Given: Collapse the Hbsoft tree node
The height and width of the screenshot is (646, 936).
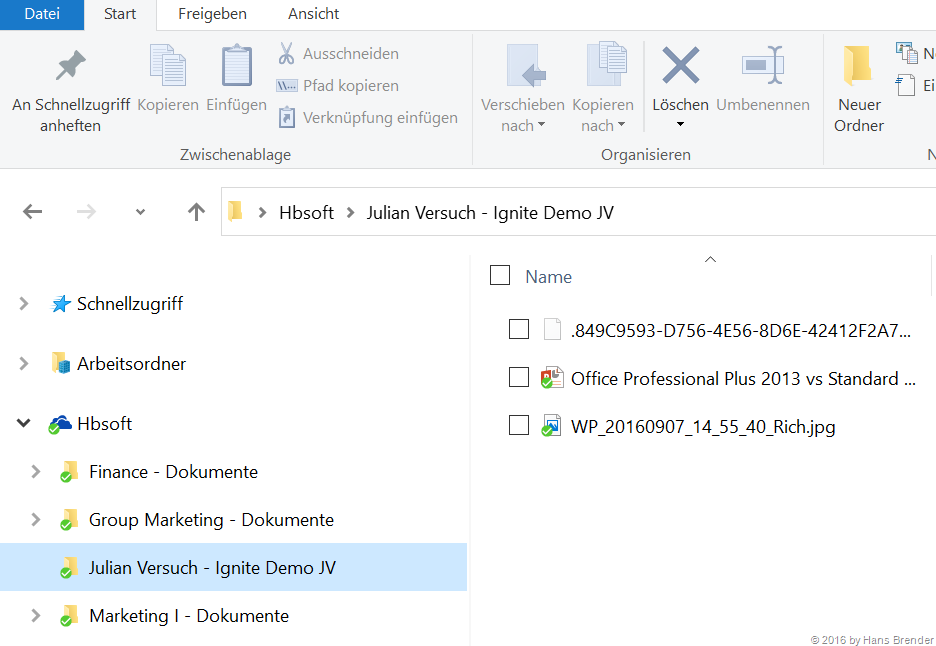Looking at the screenshot, I should [24, 424].
